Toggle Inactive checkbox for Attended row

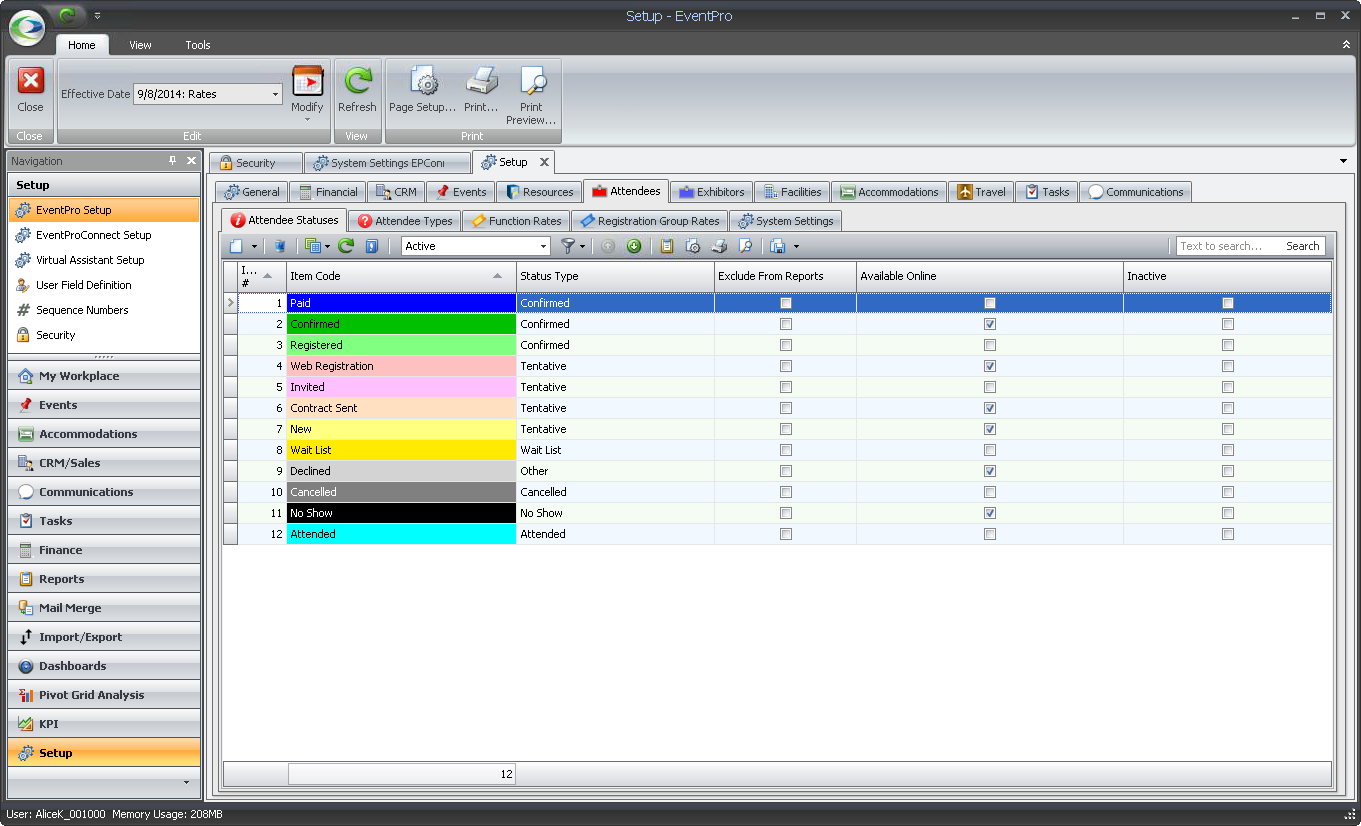point(1228,534)
